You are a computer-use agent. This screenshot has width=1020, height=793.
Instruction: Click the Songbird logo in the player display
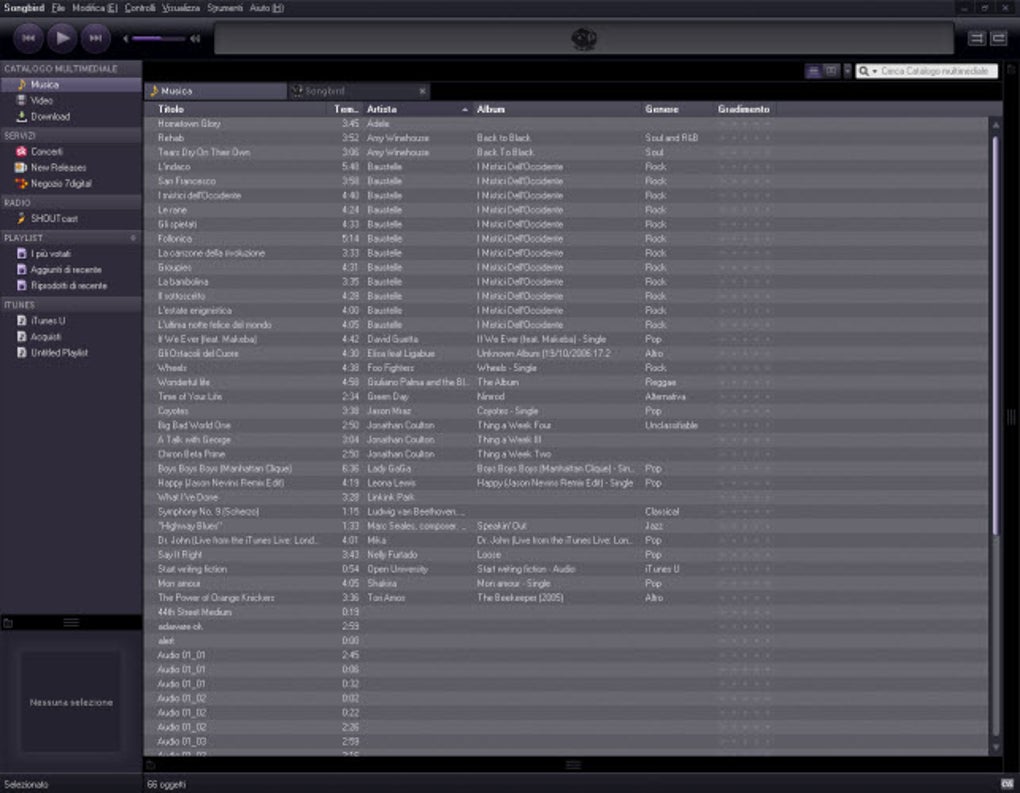(584, 39)
